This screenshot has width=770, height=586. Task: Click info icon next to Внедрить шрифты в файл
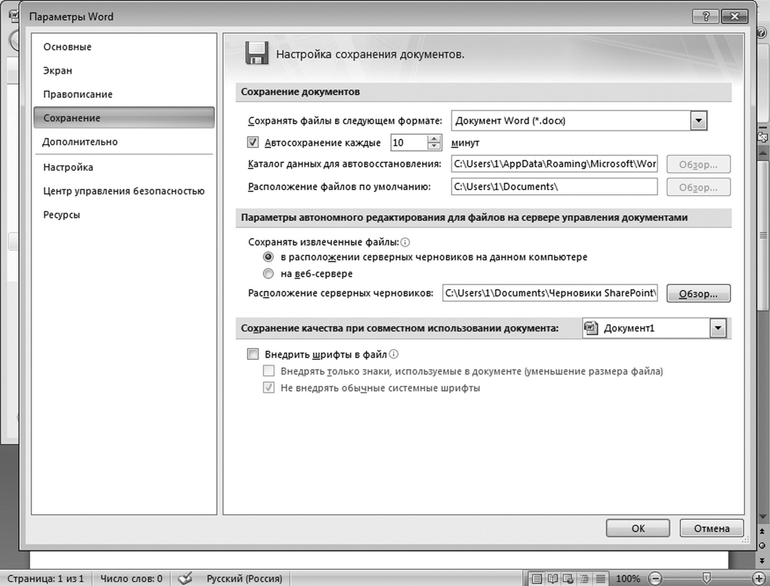(x=395, y=353)
